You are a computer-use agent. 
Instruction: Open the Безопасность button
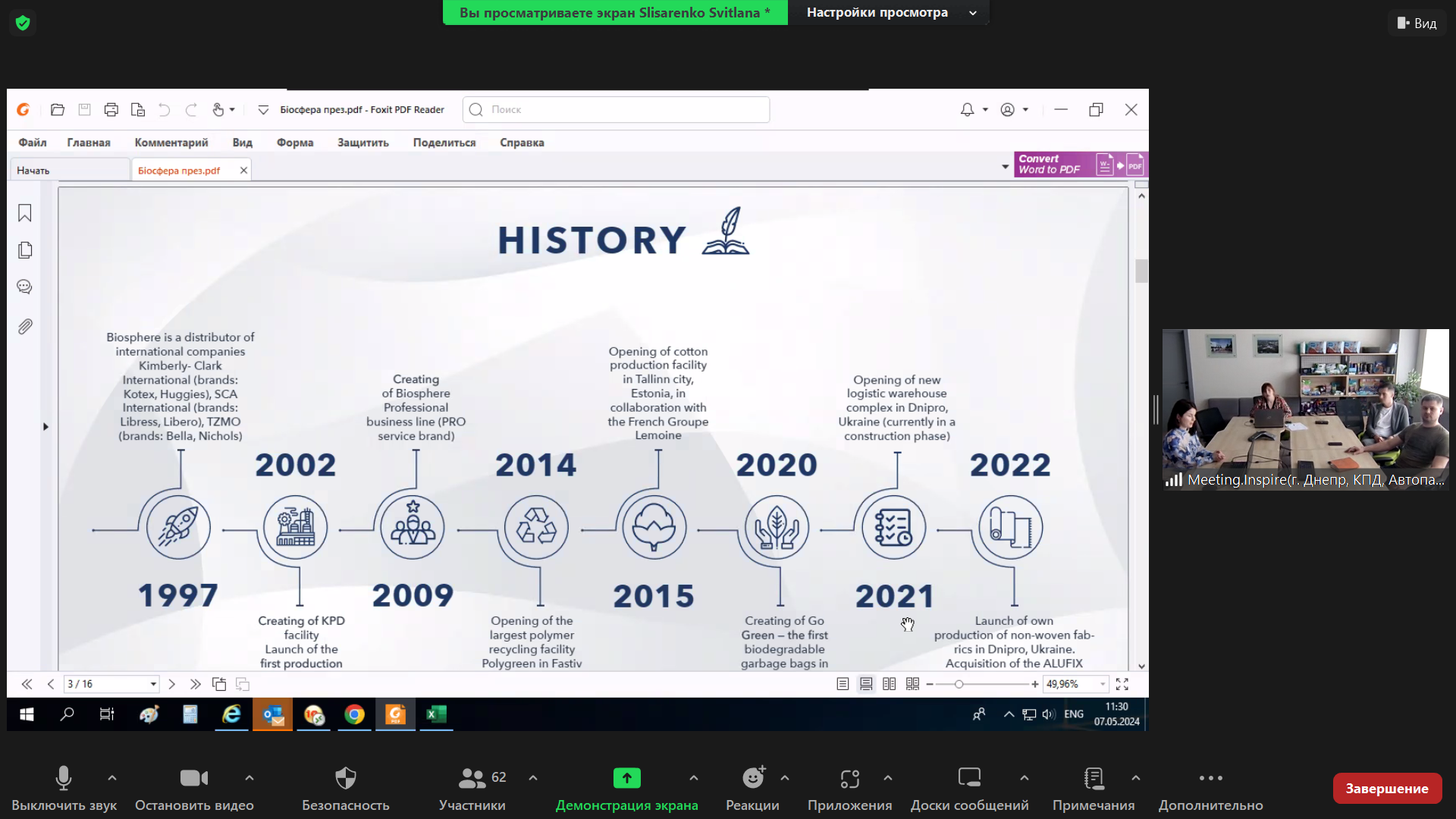coord(346,789)
